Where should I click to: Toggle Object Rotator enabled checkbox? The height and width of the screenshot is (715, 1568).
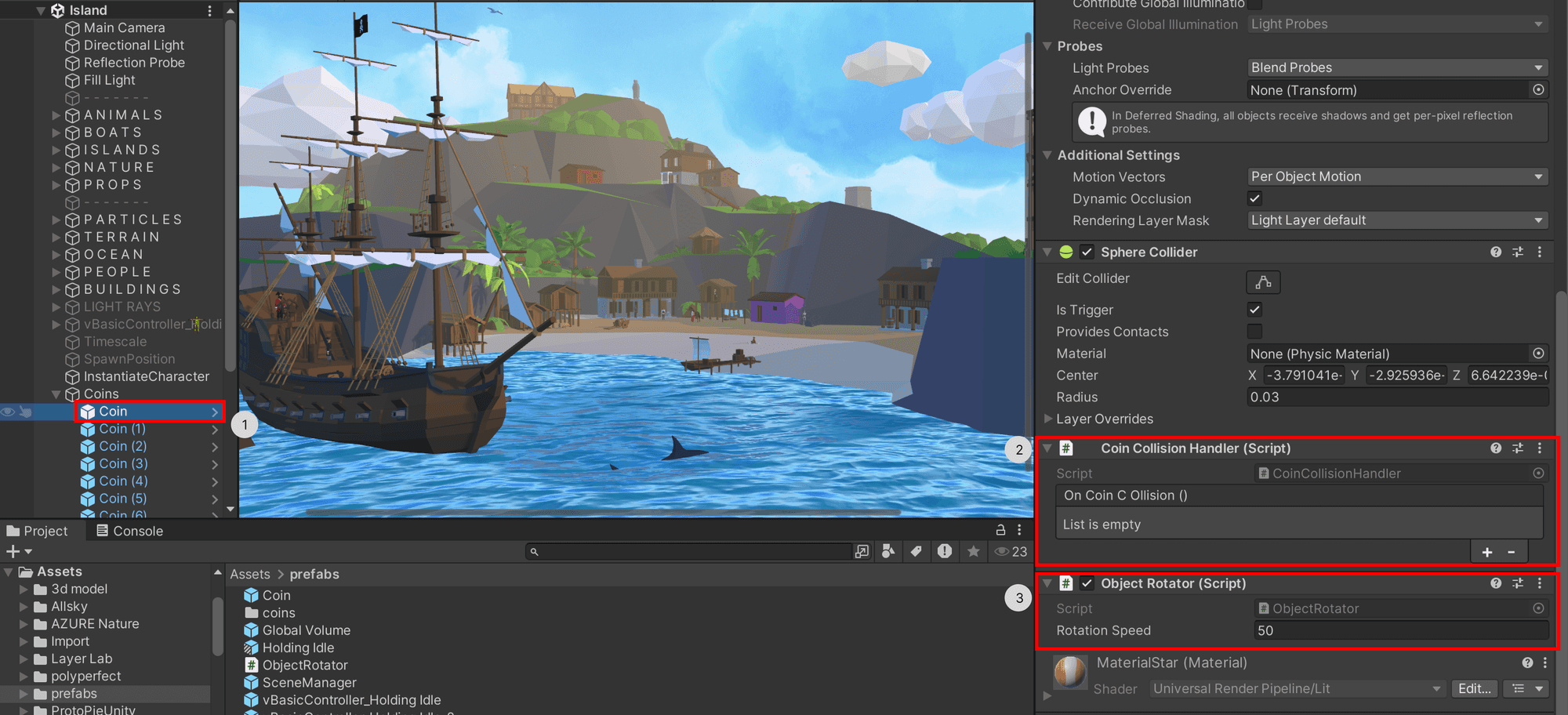1087,583
